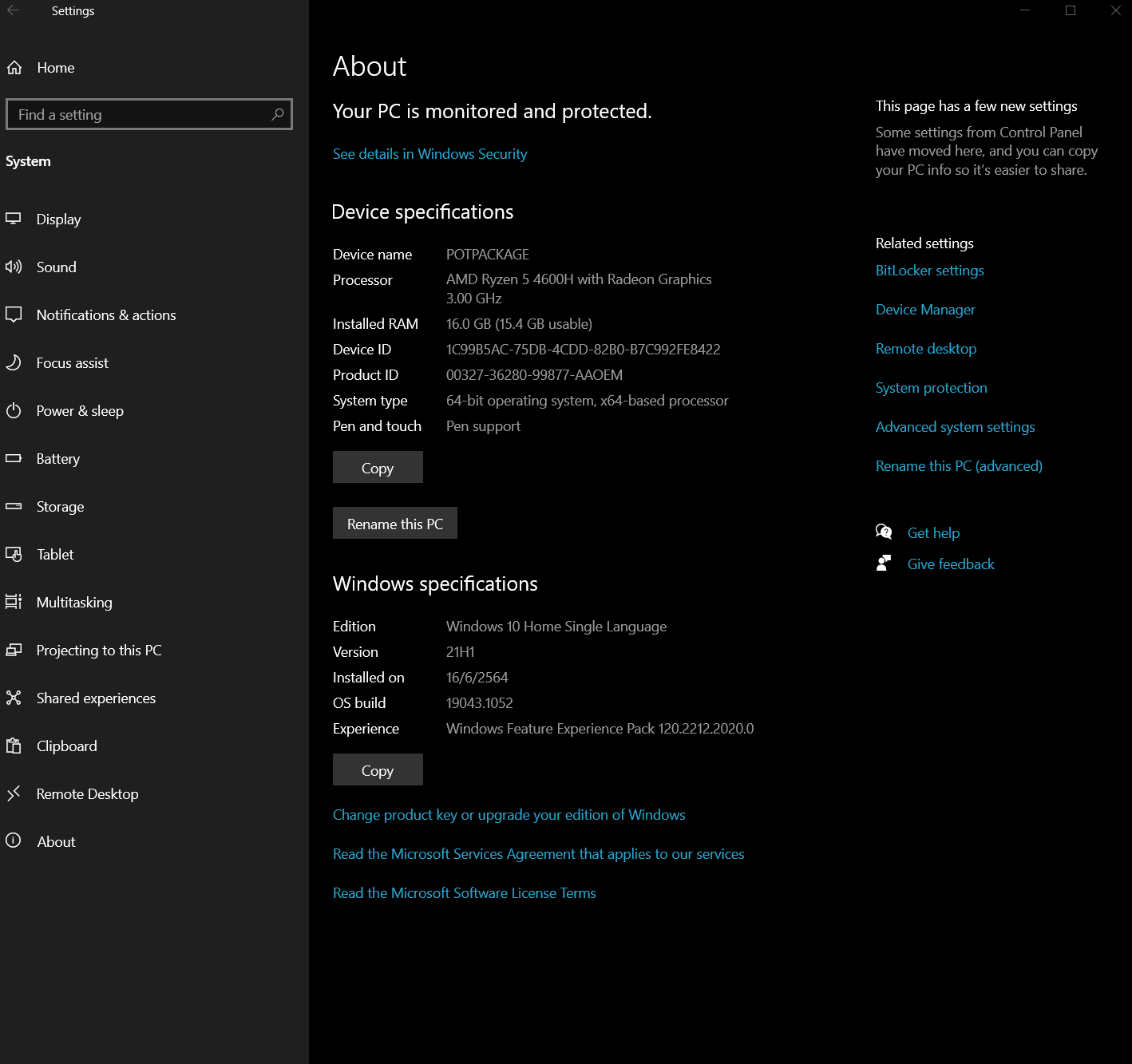Click the search magnifier icon
Viewport: 1132px width, 1064px height.
click(278, 114)
